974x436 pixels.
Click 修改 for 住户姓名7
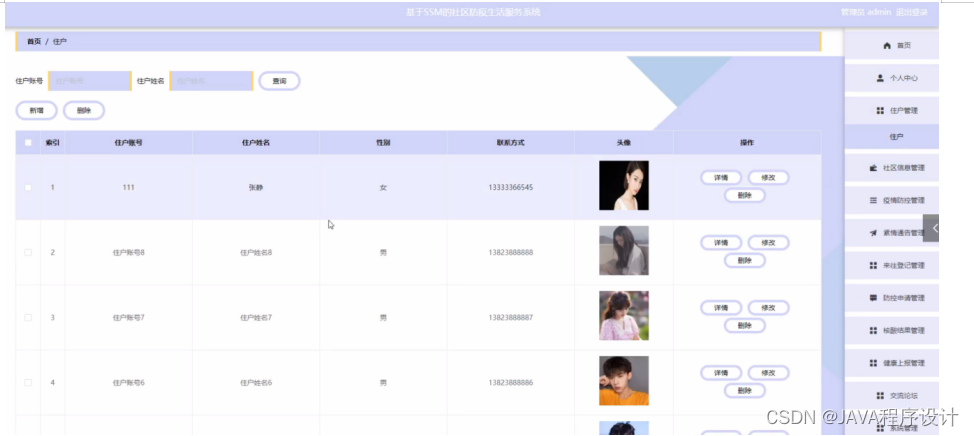[768, 307]
